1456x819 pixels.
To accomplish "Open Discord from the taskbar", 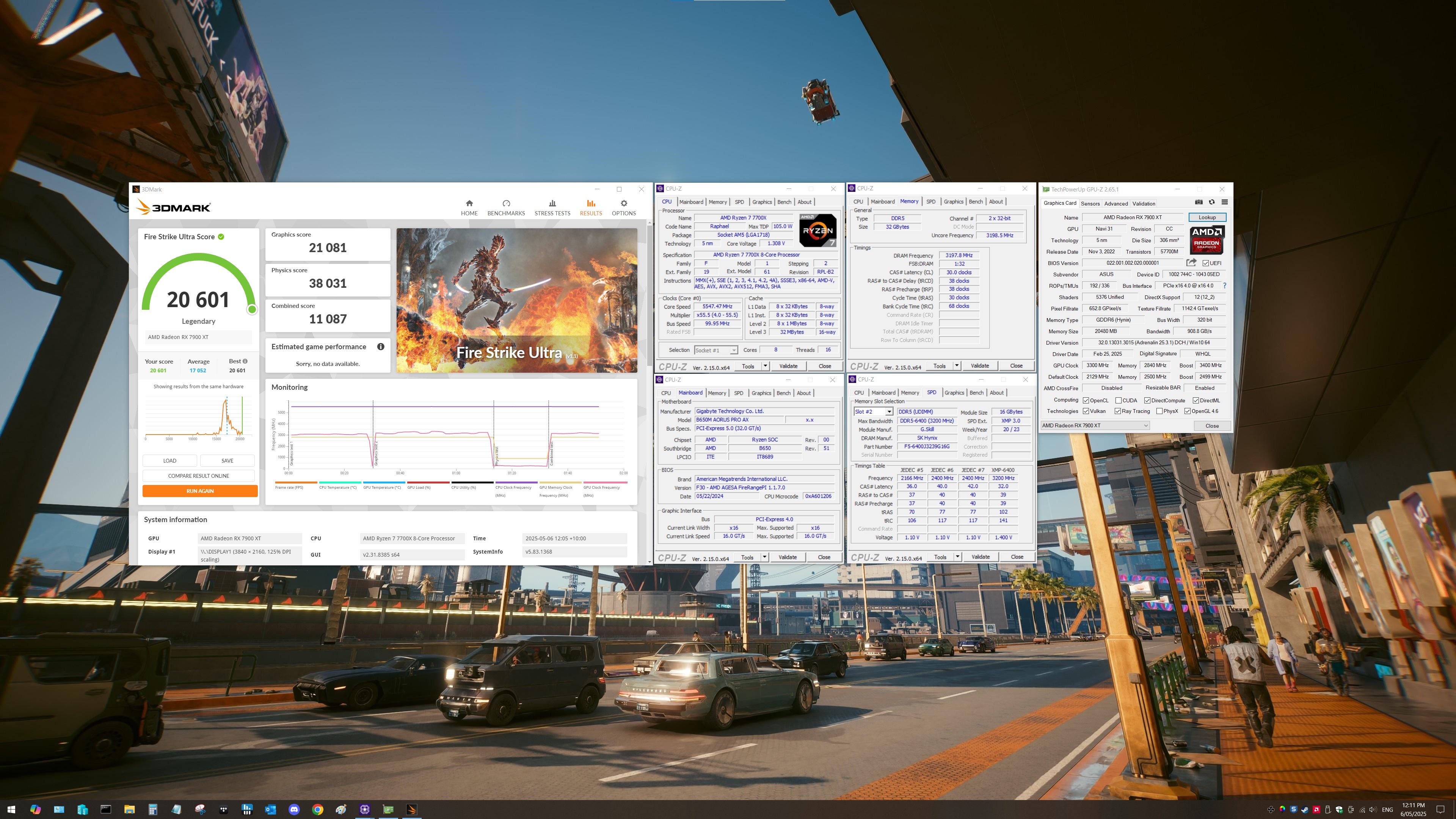I will [294, 810].
